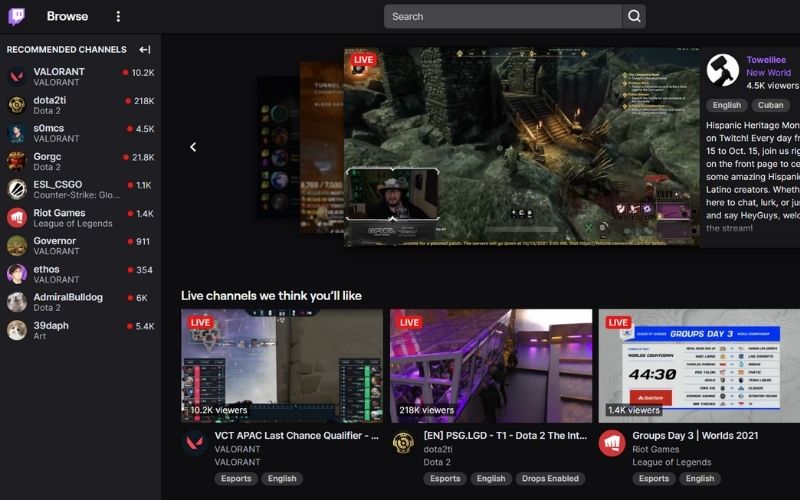Focus the Search input field
This screenshot has height=500, width=800.
pyautogui.click(x=503, y=16)
